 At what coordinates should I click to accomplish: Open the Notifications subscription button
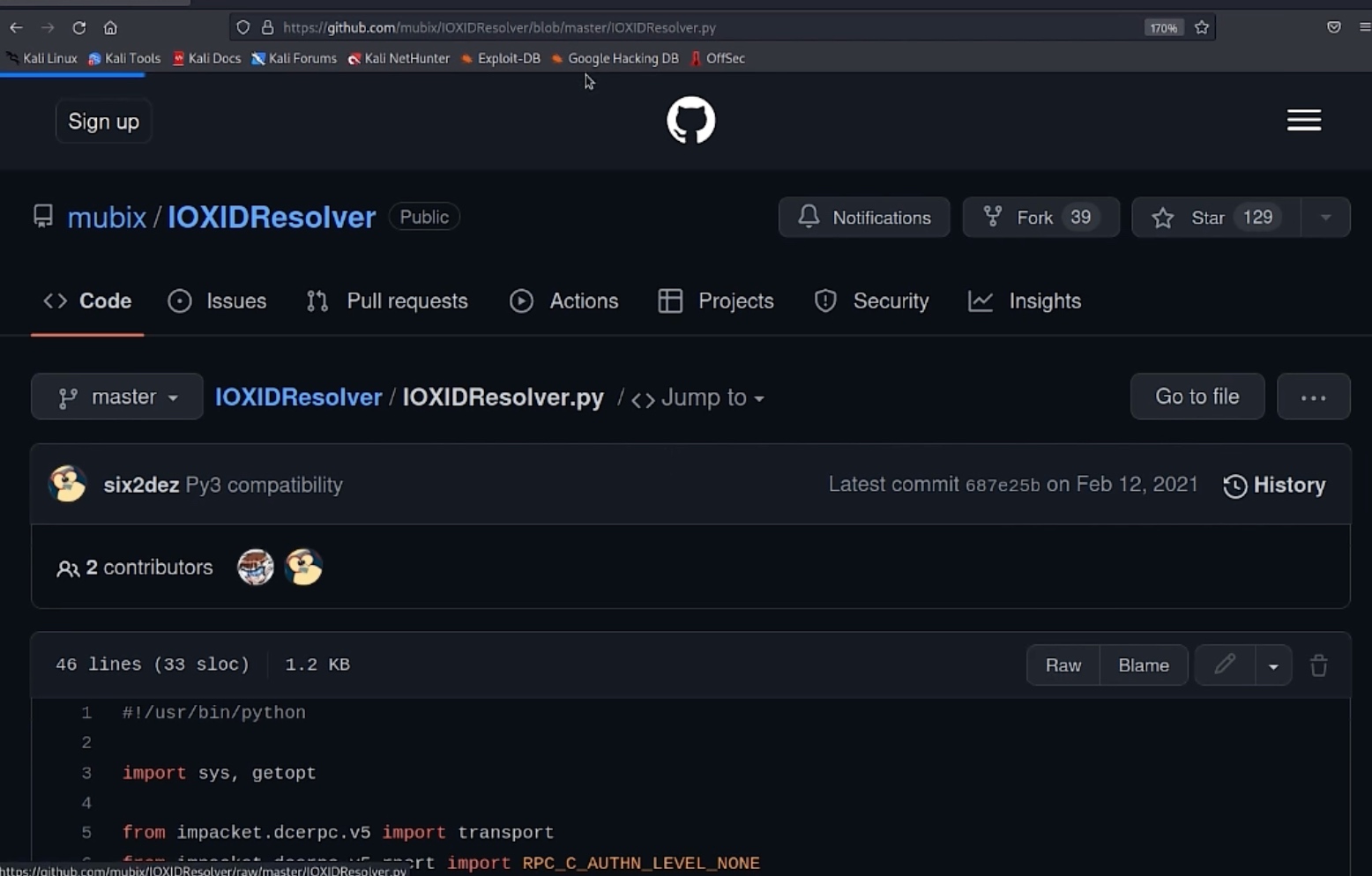(863, 218)
